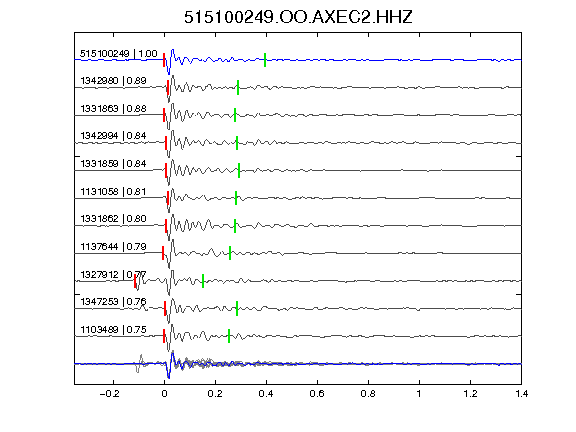Click the green marker on trace 1103489

pyautogui.click(x=229, y=336)
